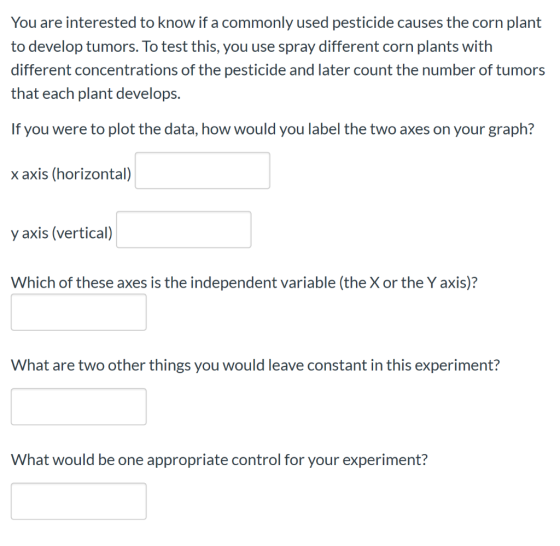Click the 'leave constant in this experiment' question
Viewport: 560px width, 546px height.
pos(255,365)
